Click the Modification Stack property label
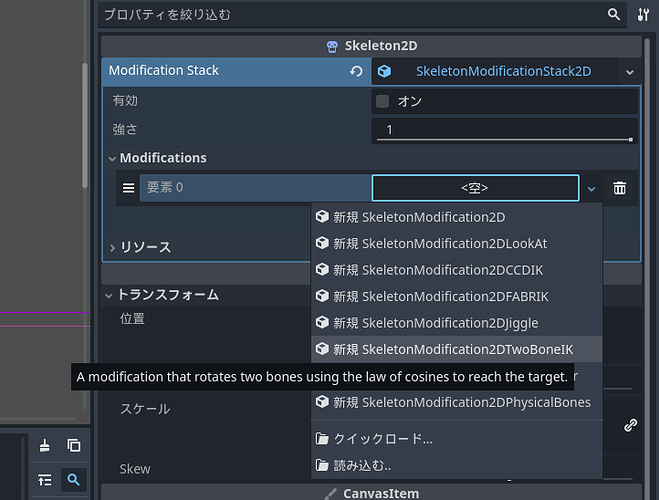Screen dimensions: 659x500 click(x=163, y=70)
